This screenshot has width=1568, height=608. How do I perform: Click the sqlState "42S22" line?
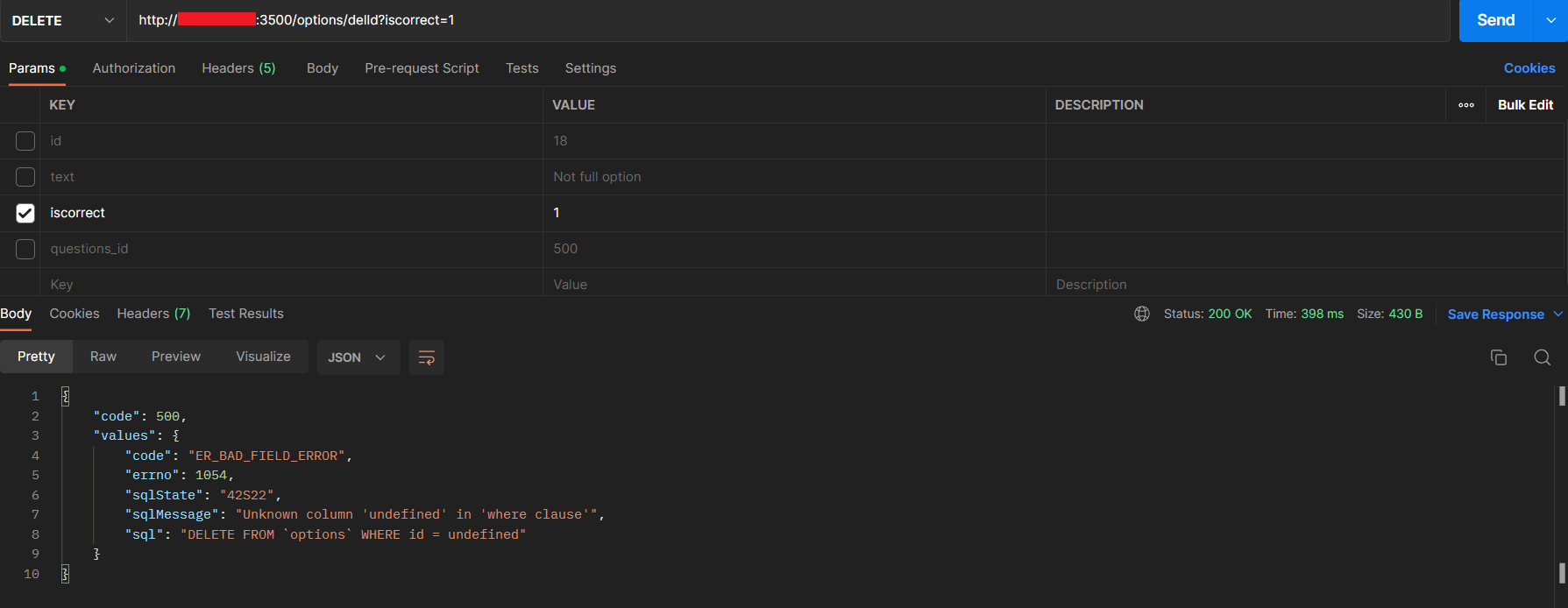click(202, 495)
